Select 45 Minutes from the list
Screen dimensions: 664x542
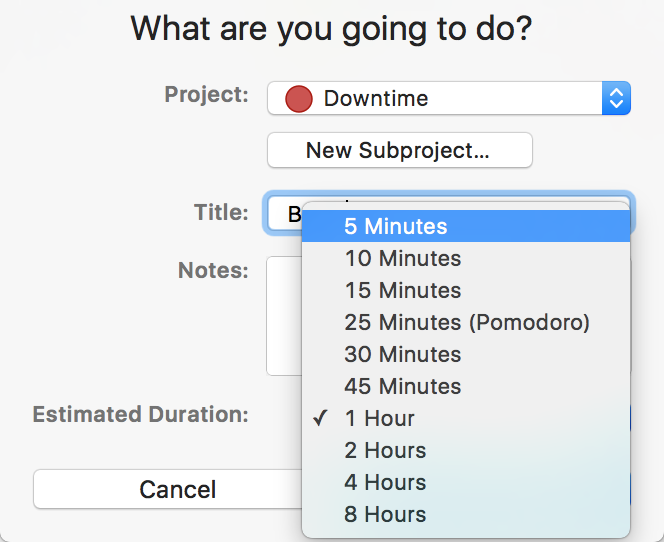[466, 386]
